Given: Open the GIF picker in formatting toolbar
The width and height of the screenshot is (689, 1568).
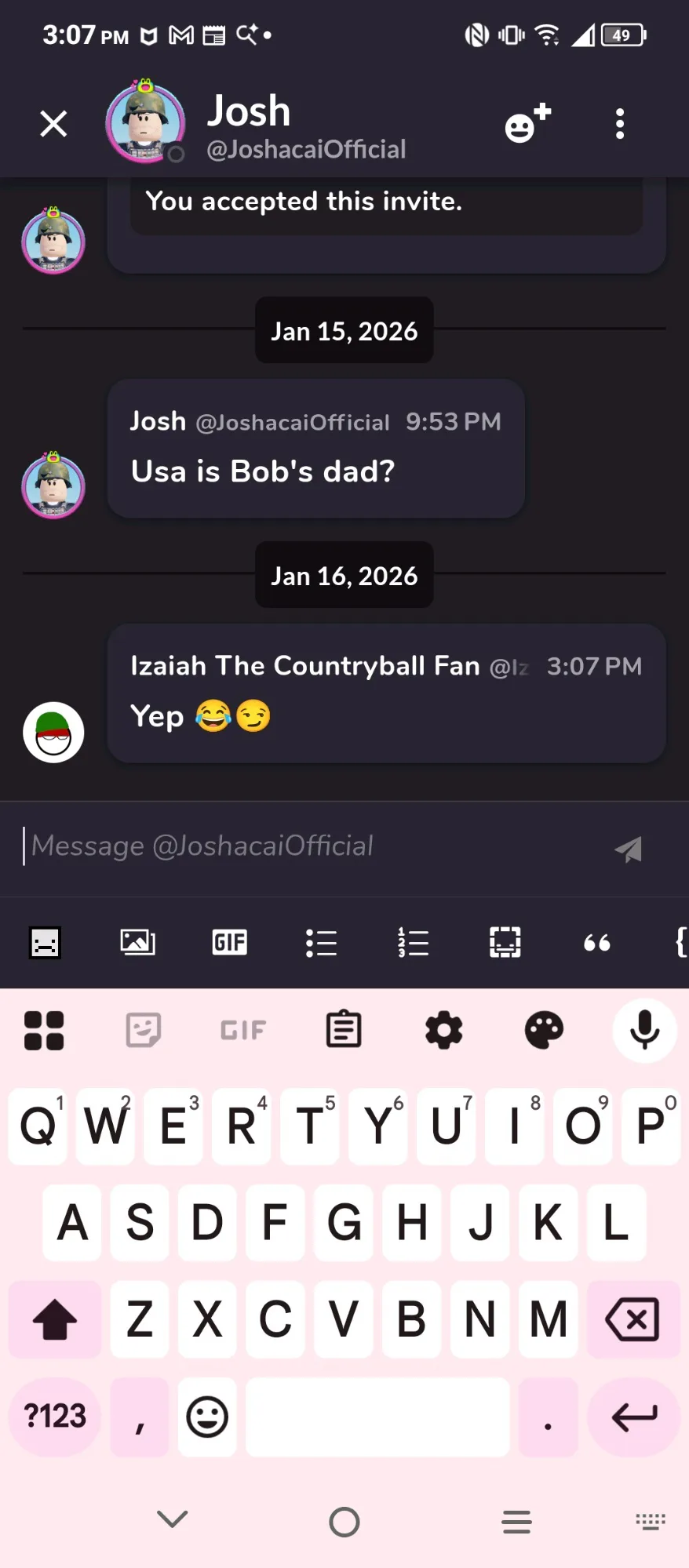Looking at the screenshot, I should pos(229,941).
